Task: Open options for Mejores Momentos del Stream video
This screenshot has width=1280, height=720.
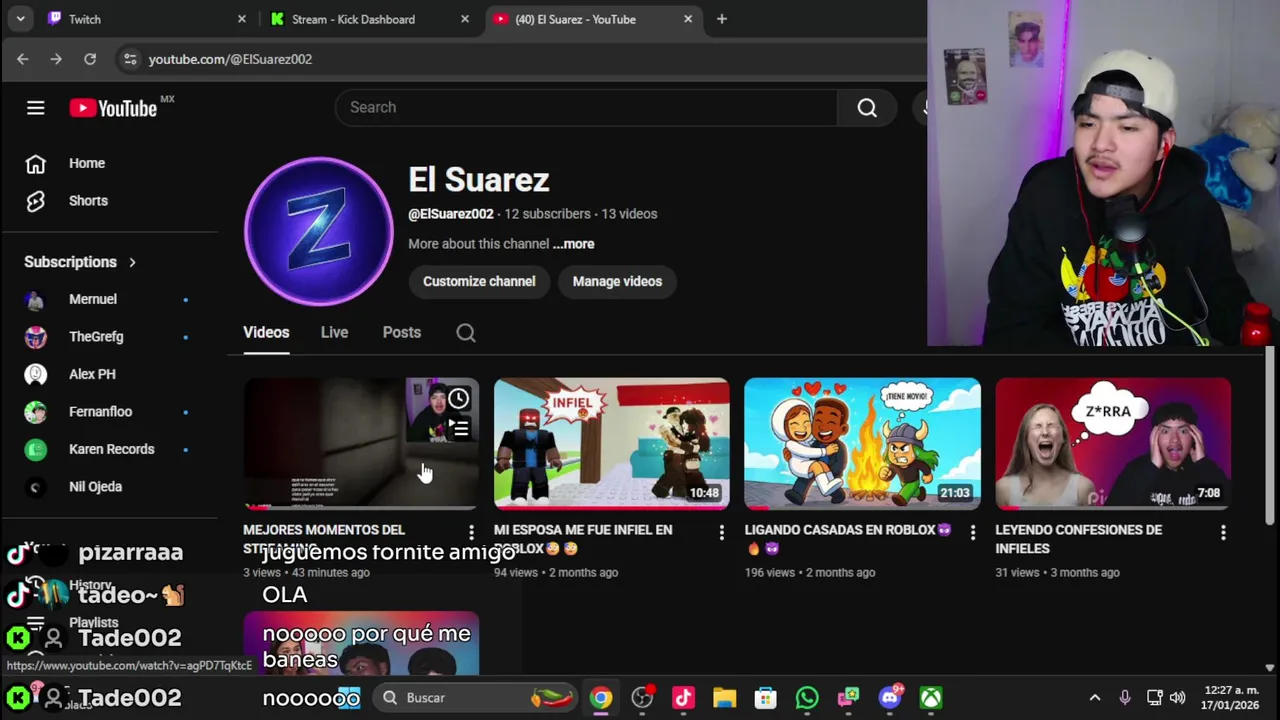Action: 472,533
